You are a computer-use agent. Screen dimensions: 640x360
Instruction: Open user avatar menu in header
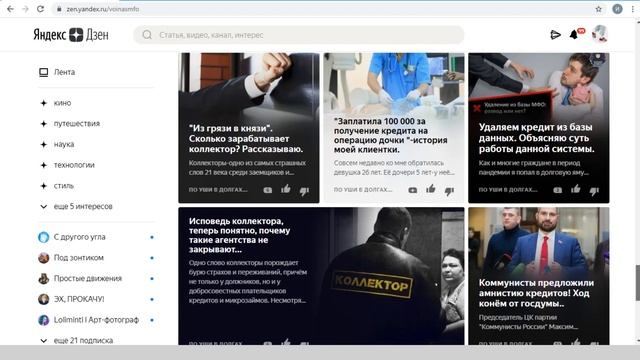(600, 34)
